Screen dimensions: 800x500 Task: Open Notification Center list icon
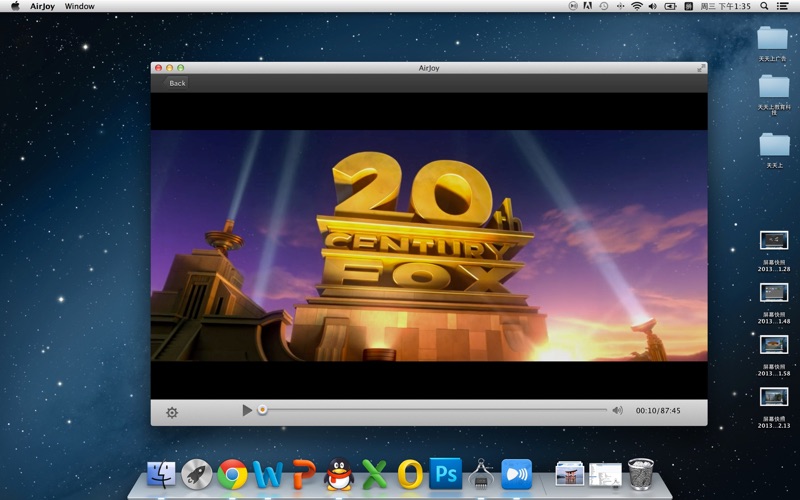pyautogui.click(x=782, y=6)
